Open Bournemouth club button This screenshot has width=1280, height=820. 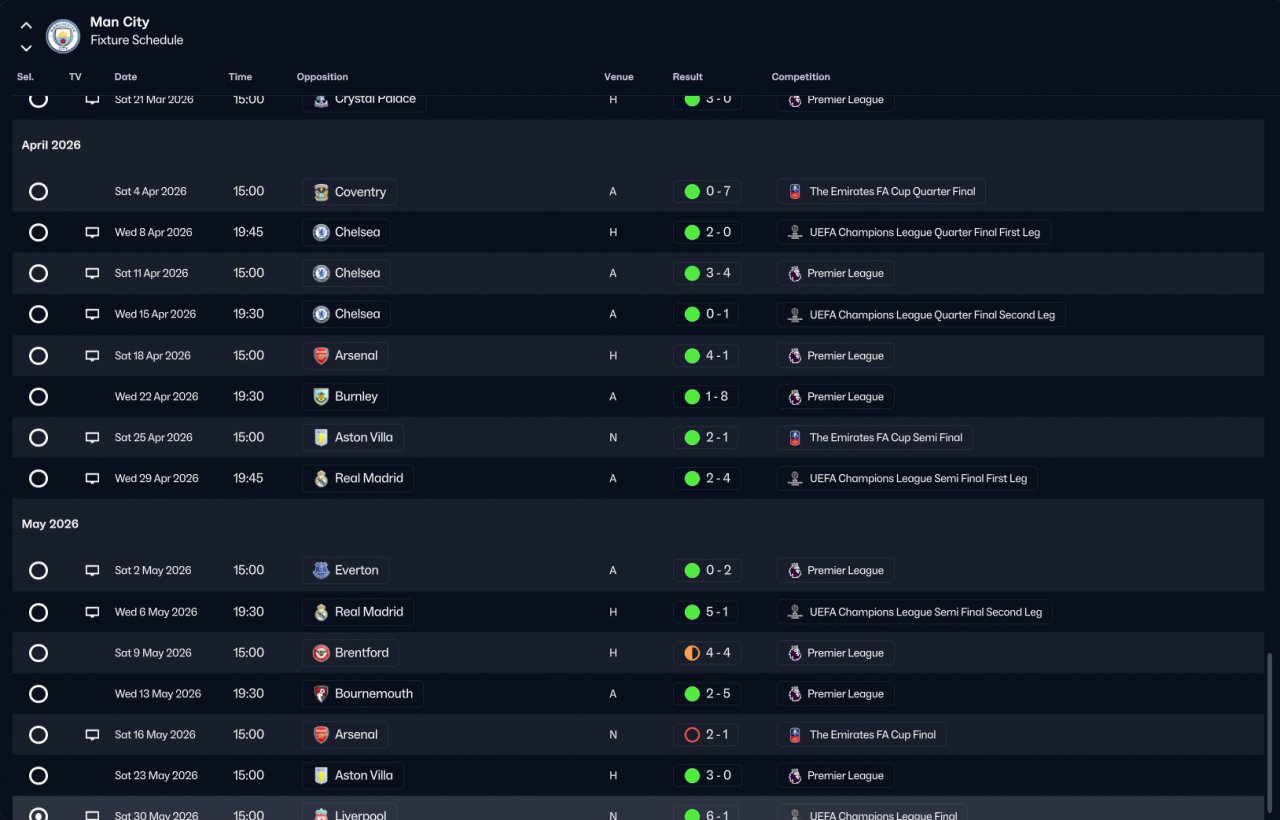(362, 694)
